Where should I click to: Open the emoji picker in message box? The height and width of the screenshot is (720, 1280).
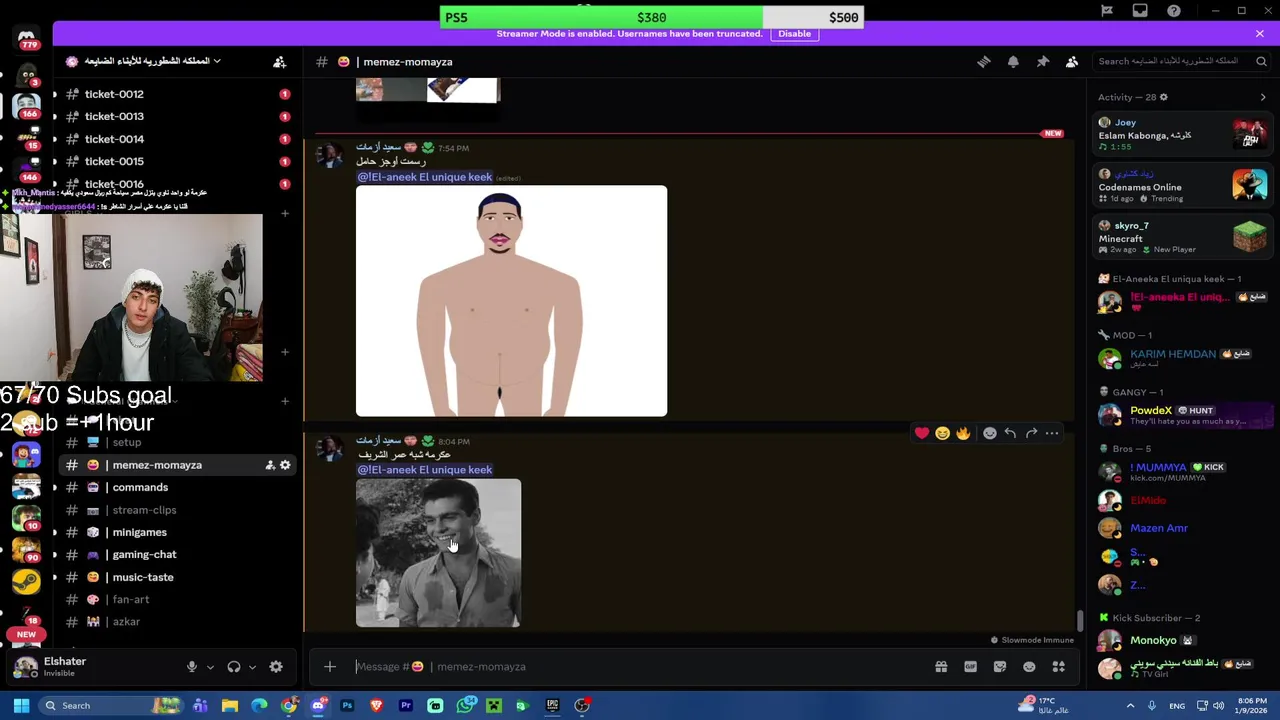click(x=1029, y=667)
